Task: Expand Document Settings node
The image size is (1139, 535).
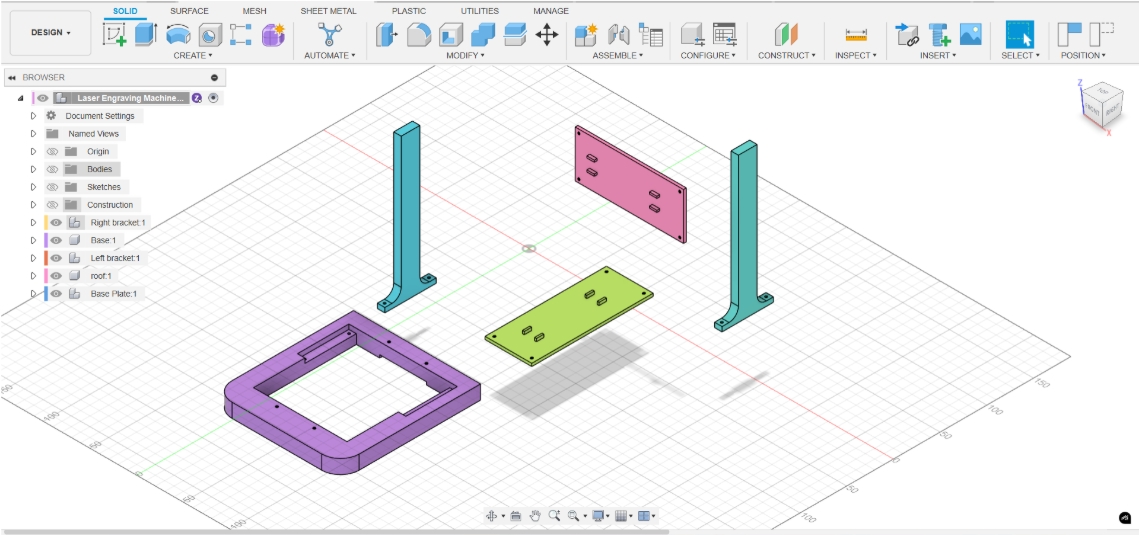Action: (x=33, y=116)
